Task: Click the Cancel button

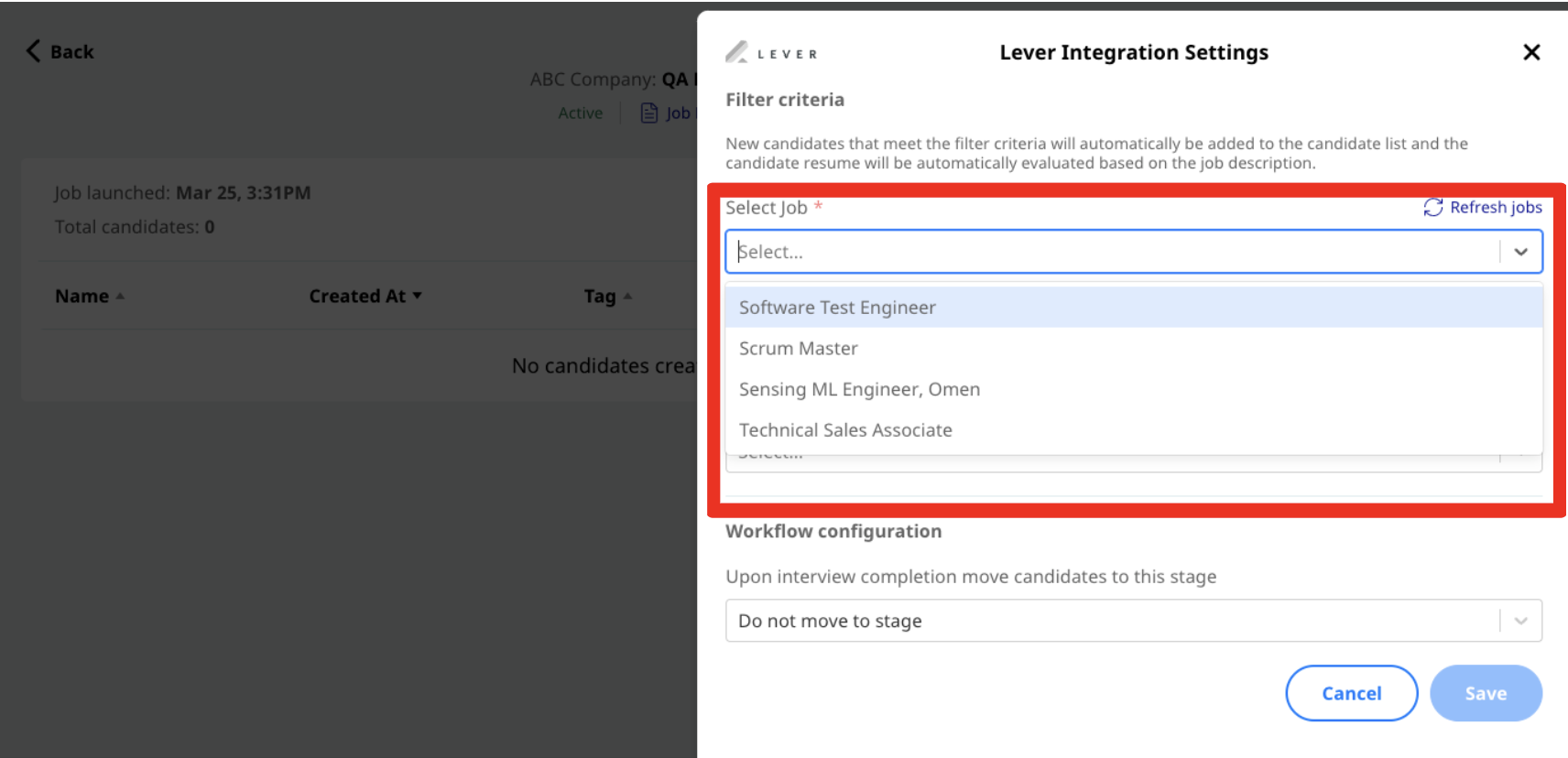Action: click(x=1352, y=693)
